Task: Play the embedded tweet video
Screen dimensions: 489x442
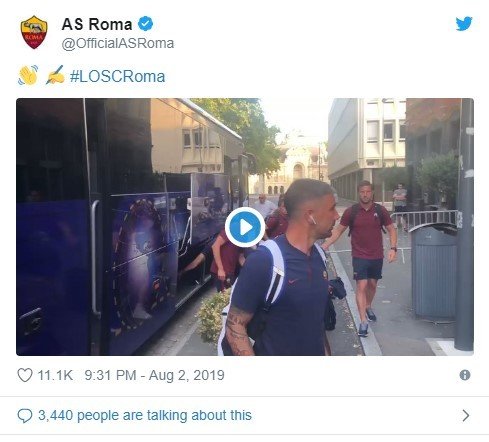Action: pos(245,227)
